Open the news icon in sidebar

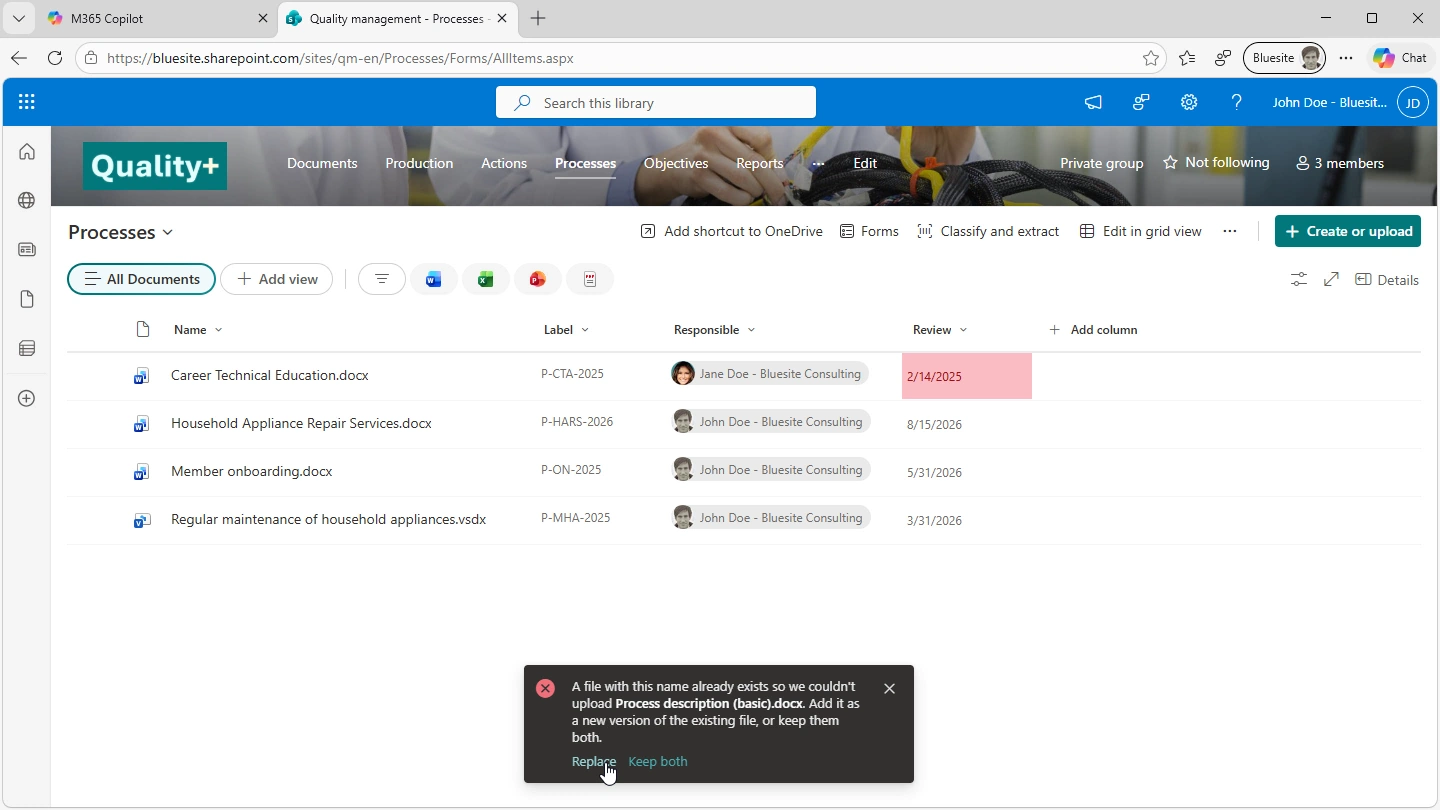click(26, 249)
